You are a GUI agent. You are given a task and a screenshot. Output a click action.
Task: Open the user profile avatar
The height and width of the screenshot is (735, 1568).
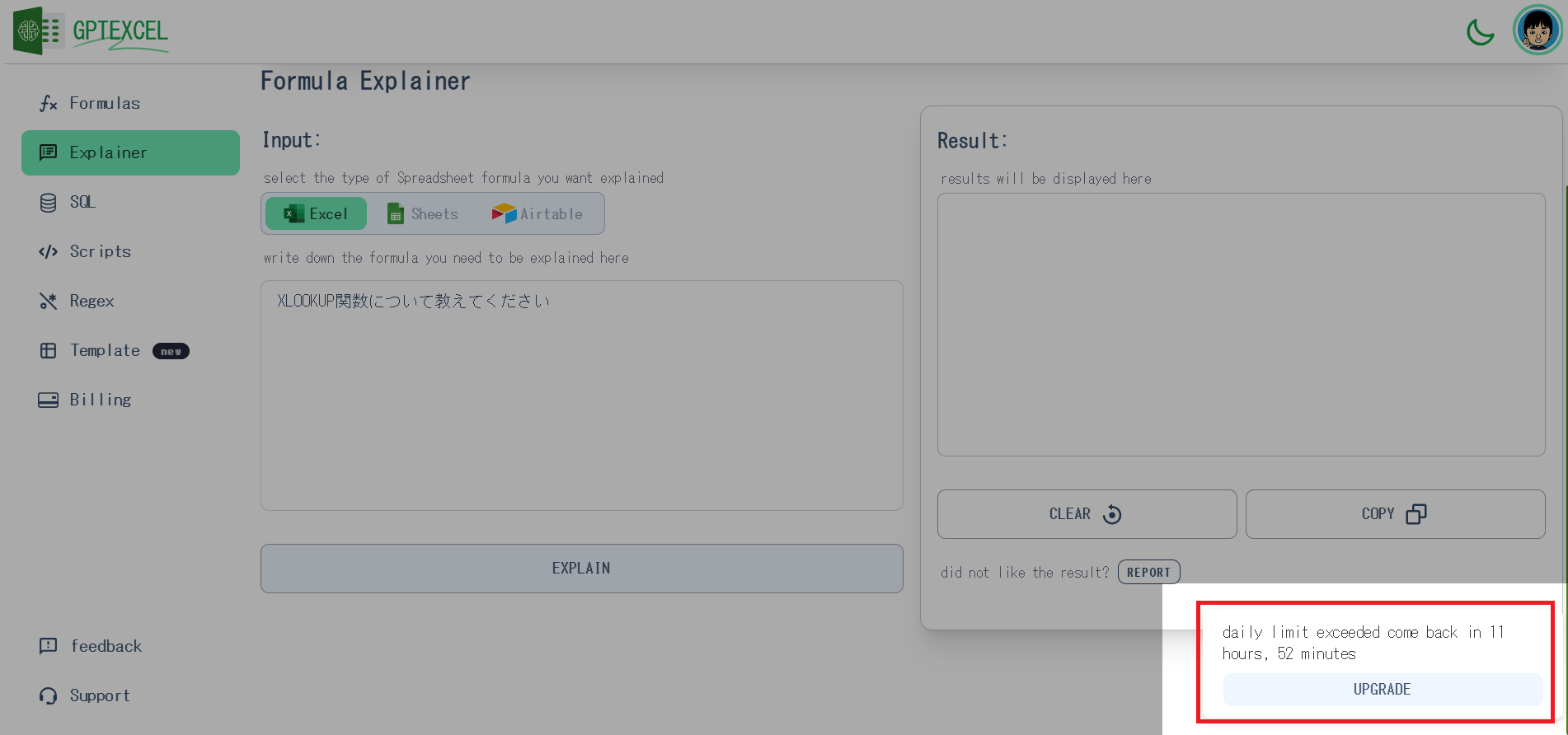coord(1537,30)
